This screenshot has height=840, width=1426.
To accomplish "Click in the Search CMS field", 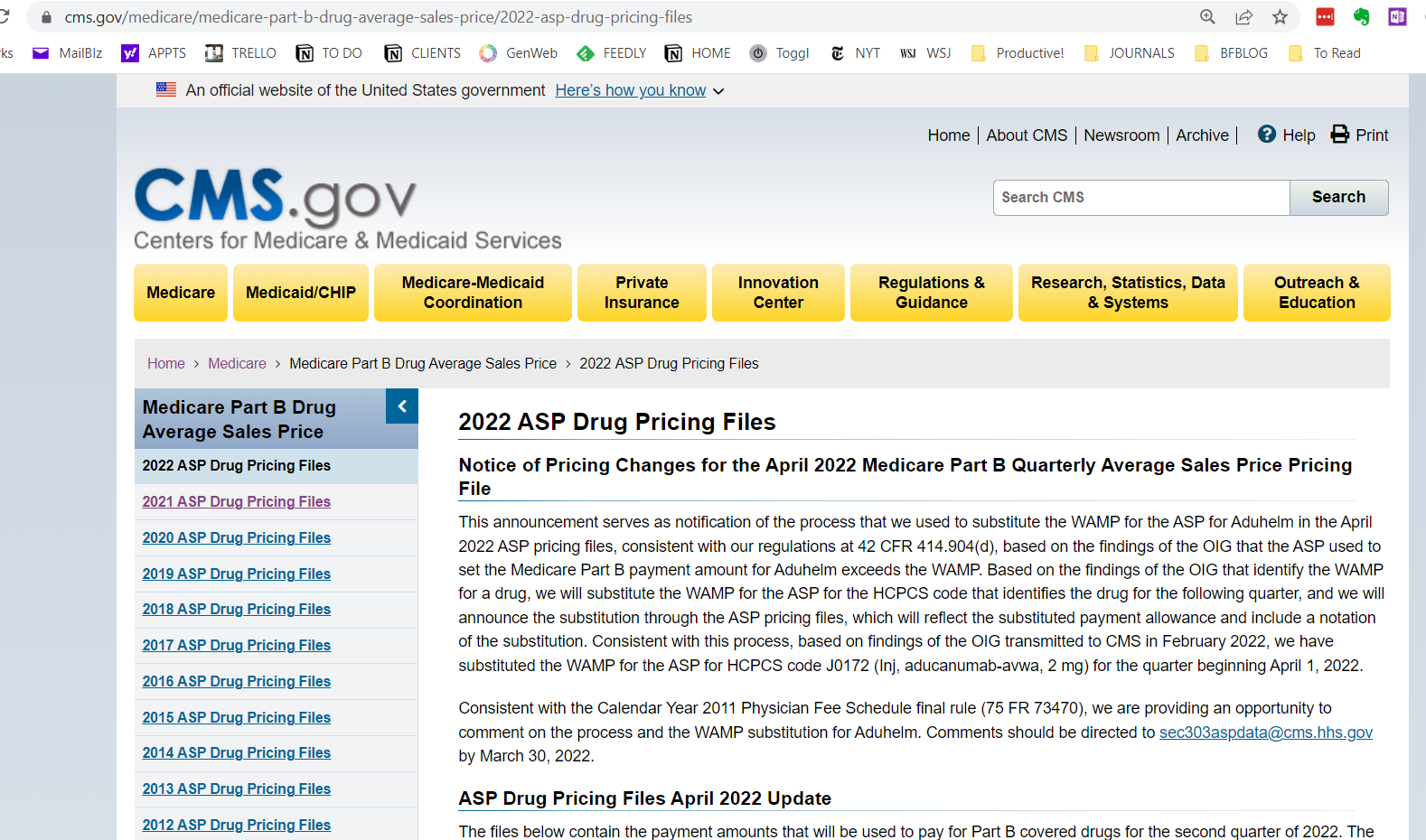I will pyautogui.click(x=1141, y=197).
